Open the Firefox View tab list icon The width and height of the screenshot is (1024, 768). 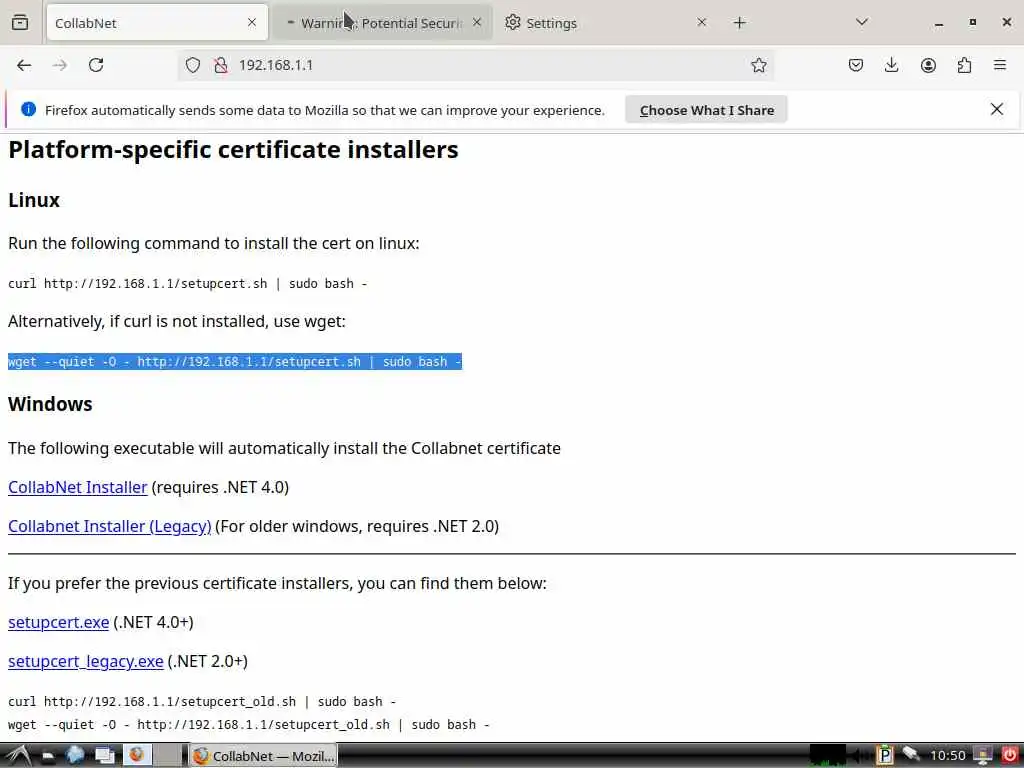tap(20, 23)
